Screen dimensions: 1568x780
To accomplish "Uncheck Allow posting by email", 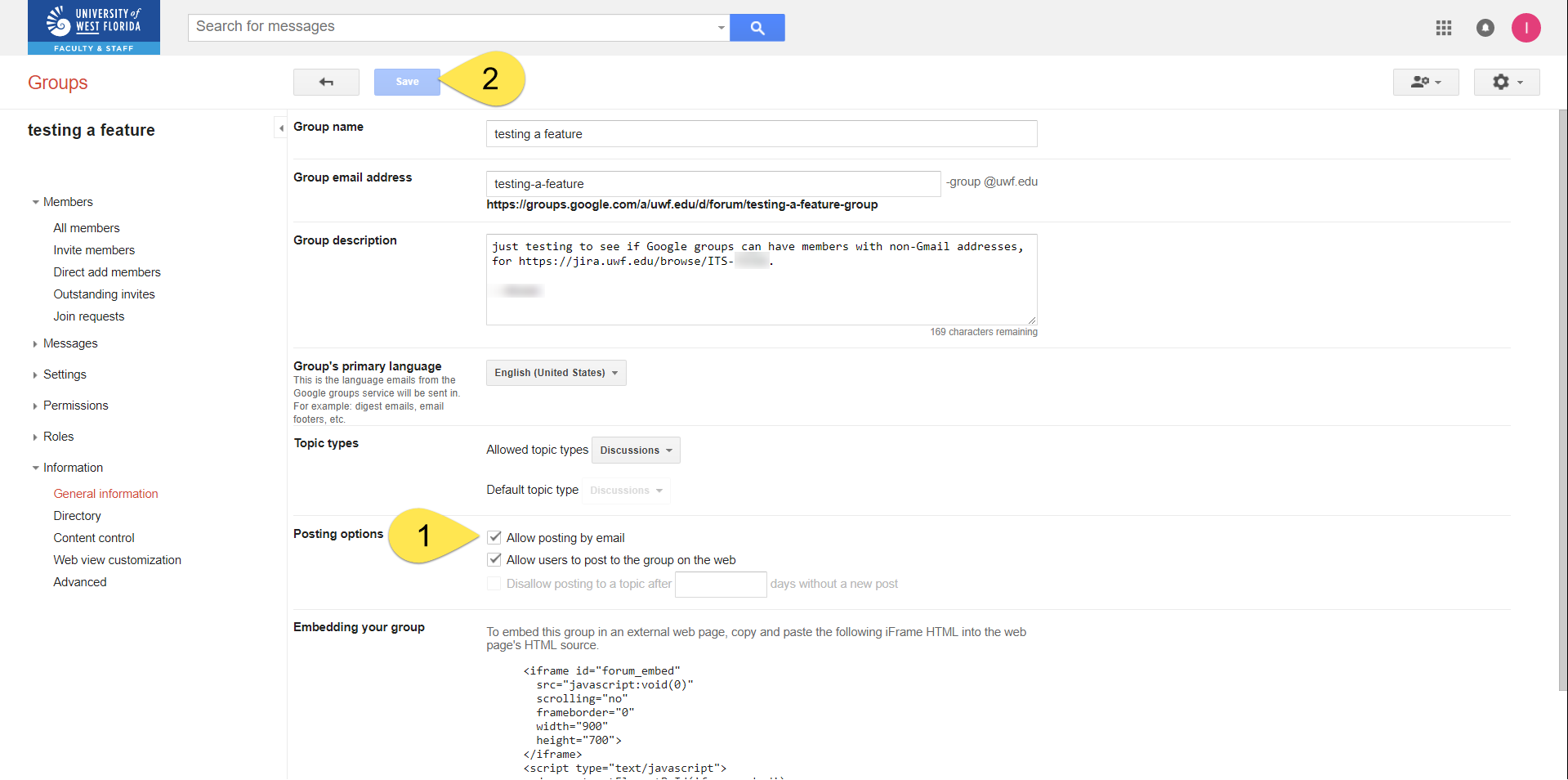I will click(494, 537).
